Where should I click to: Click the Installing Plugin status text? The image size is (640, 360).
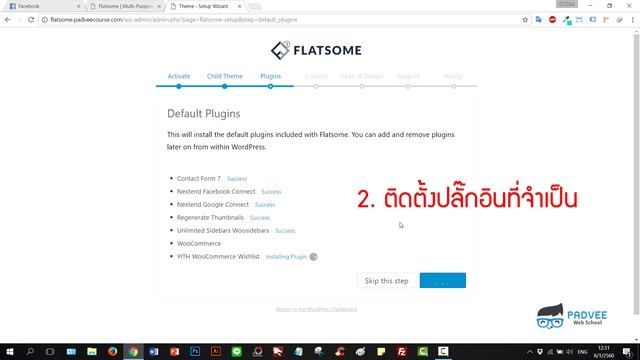click(x=286, y=257)
